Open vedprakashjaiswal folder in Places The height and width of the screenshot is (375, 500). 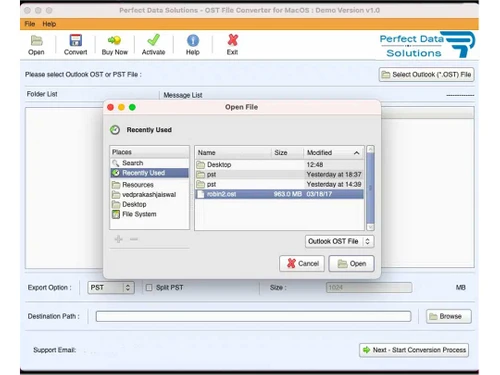[149, 195]
